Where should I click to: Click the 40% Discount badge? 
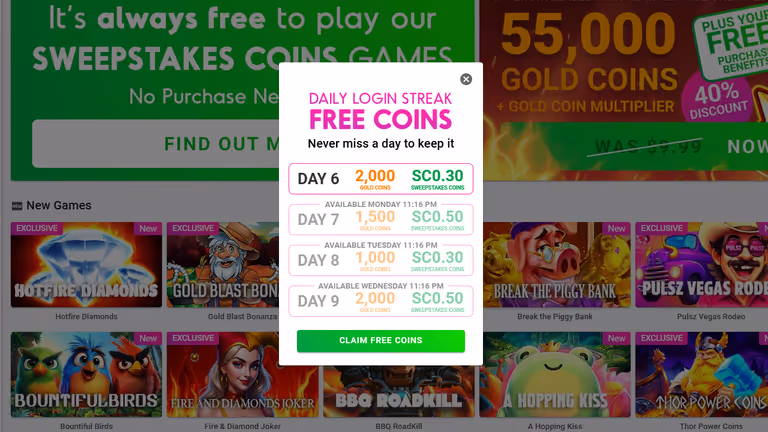[718, 99]
